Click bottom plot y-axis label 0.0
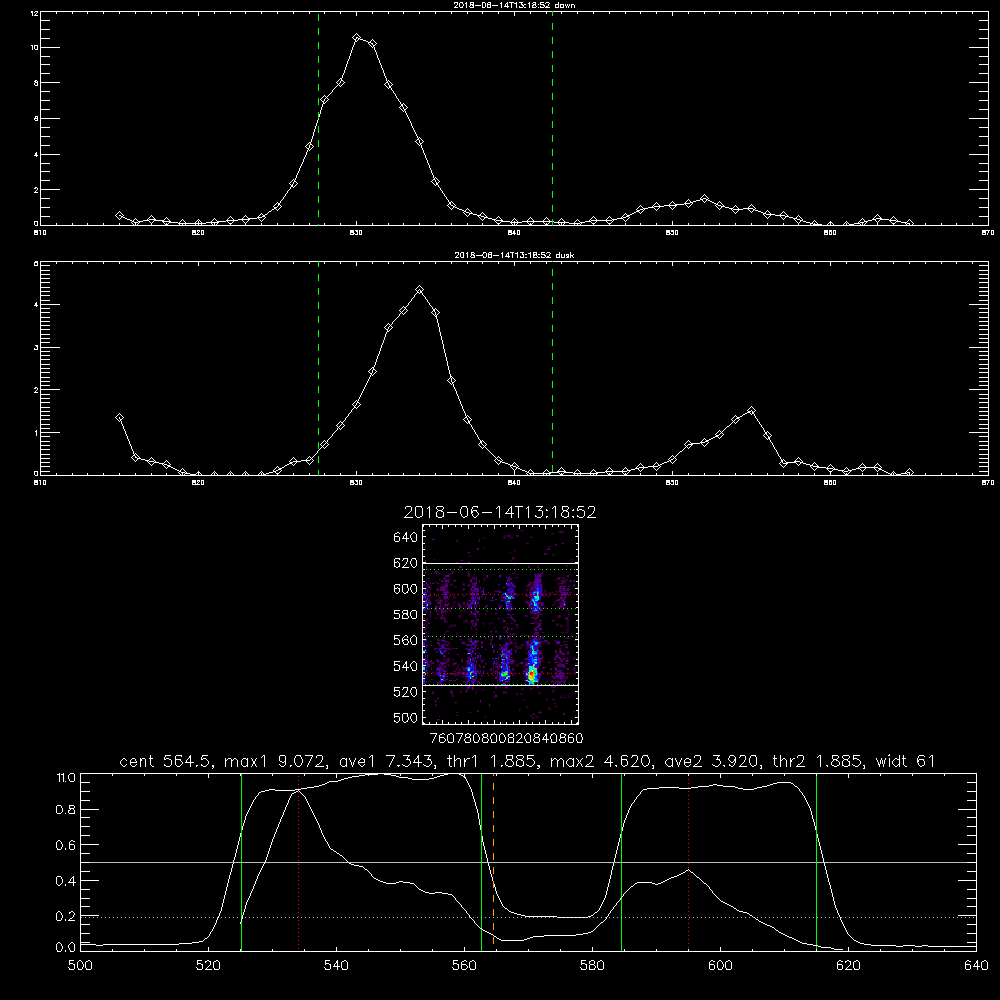 [x=66, y=948]
